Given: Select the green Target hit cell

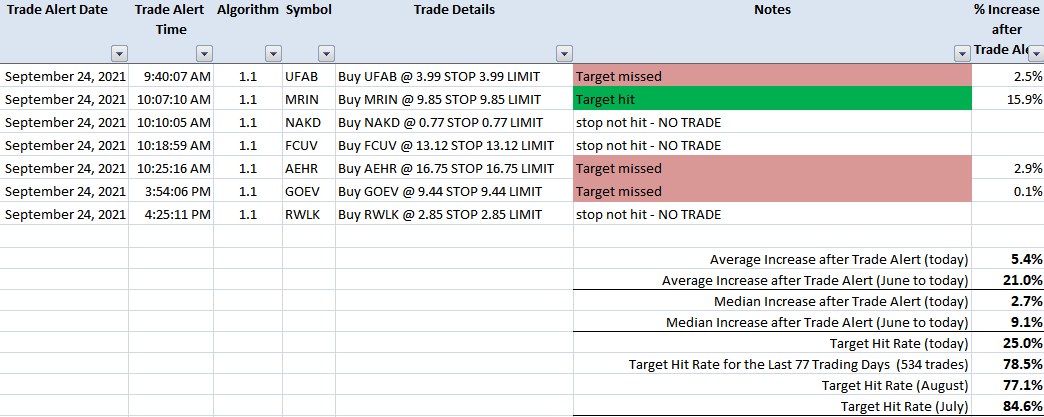Looking at the screenshot, I should 772,99.
